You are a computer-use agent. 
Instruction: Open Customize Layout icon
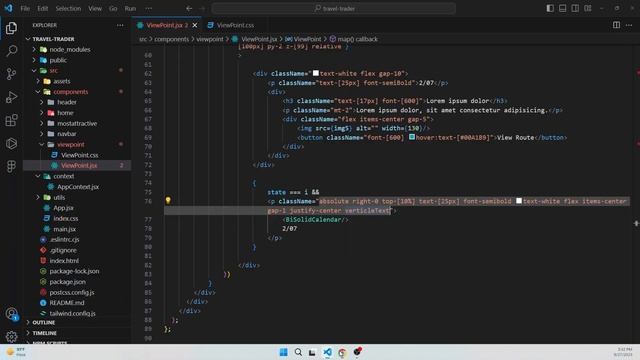[588, 8]
